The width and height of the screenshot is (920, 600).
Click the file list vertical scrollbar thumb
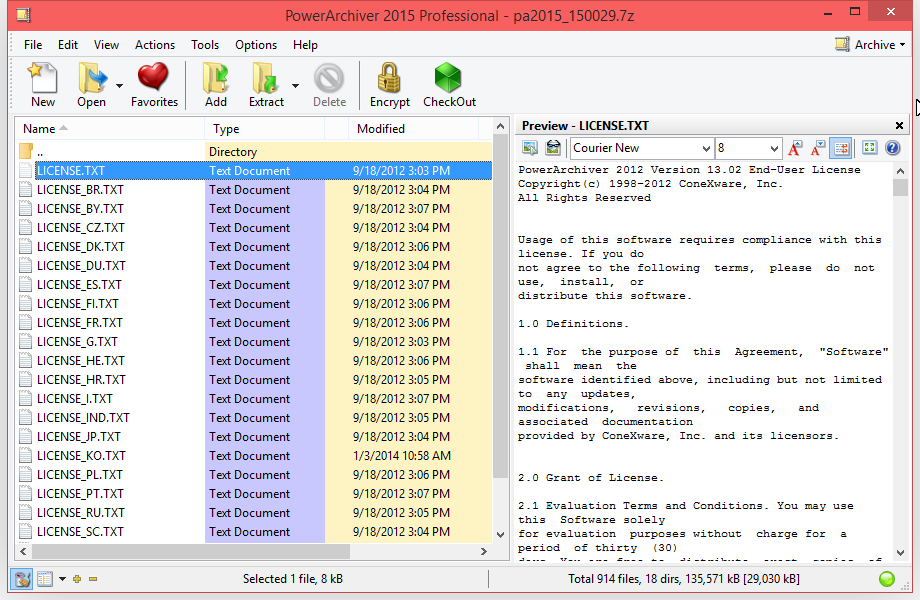pos(500,306)
